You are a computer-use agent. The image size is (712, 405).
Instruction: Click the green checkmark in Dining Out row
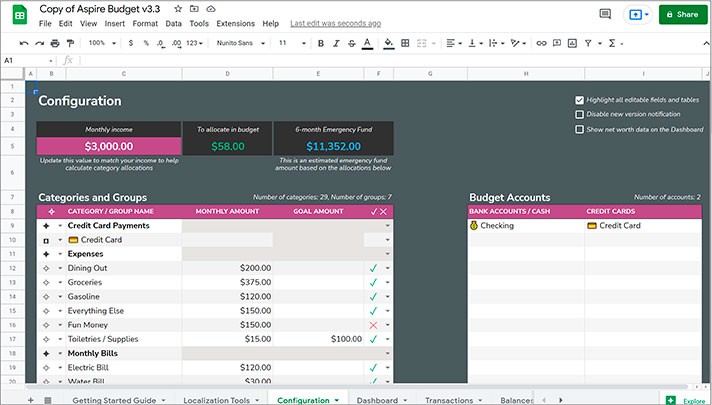[x=373, y=268]
